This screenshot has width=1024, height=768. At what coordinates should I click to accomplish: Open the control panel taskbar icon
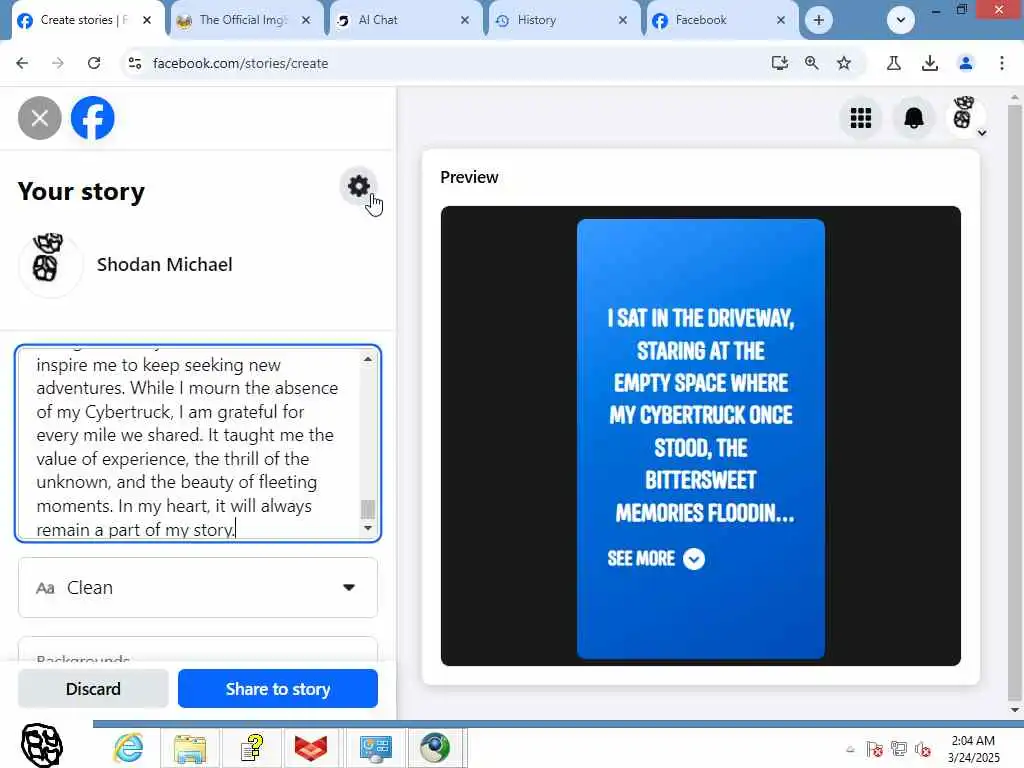[376, 748]
